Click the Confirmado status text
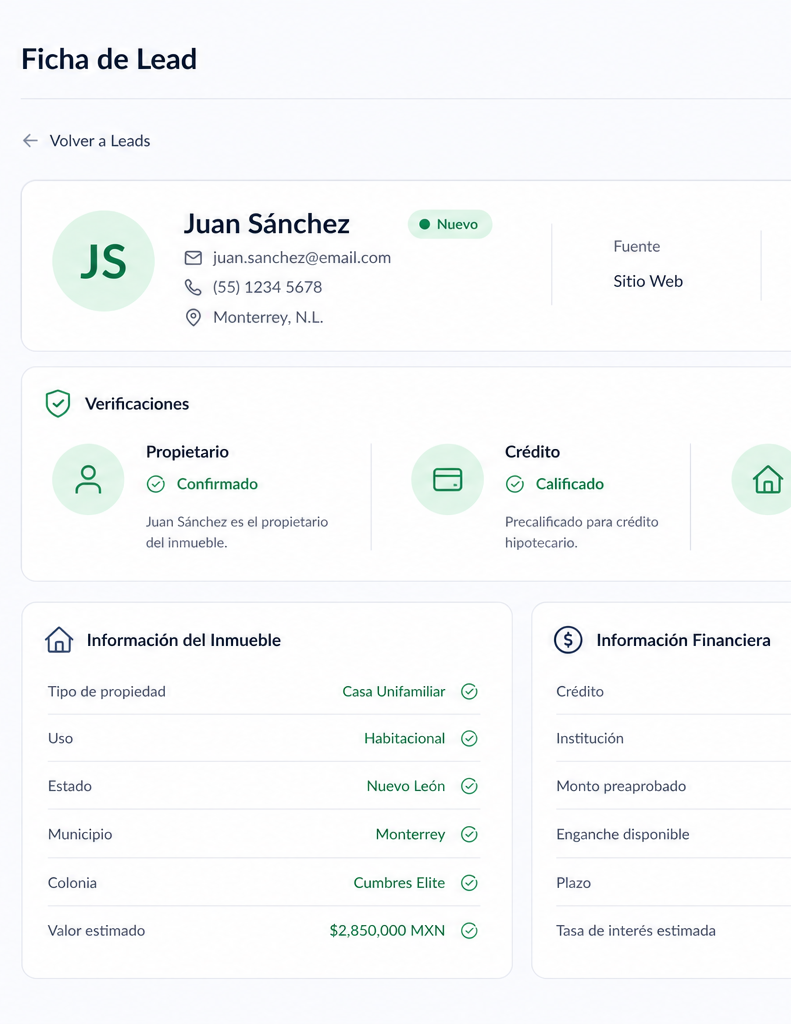791x1024 pixels. tap(218, 484)
